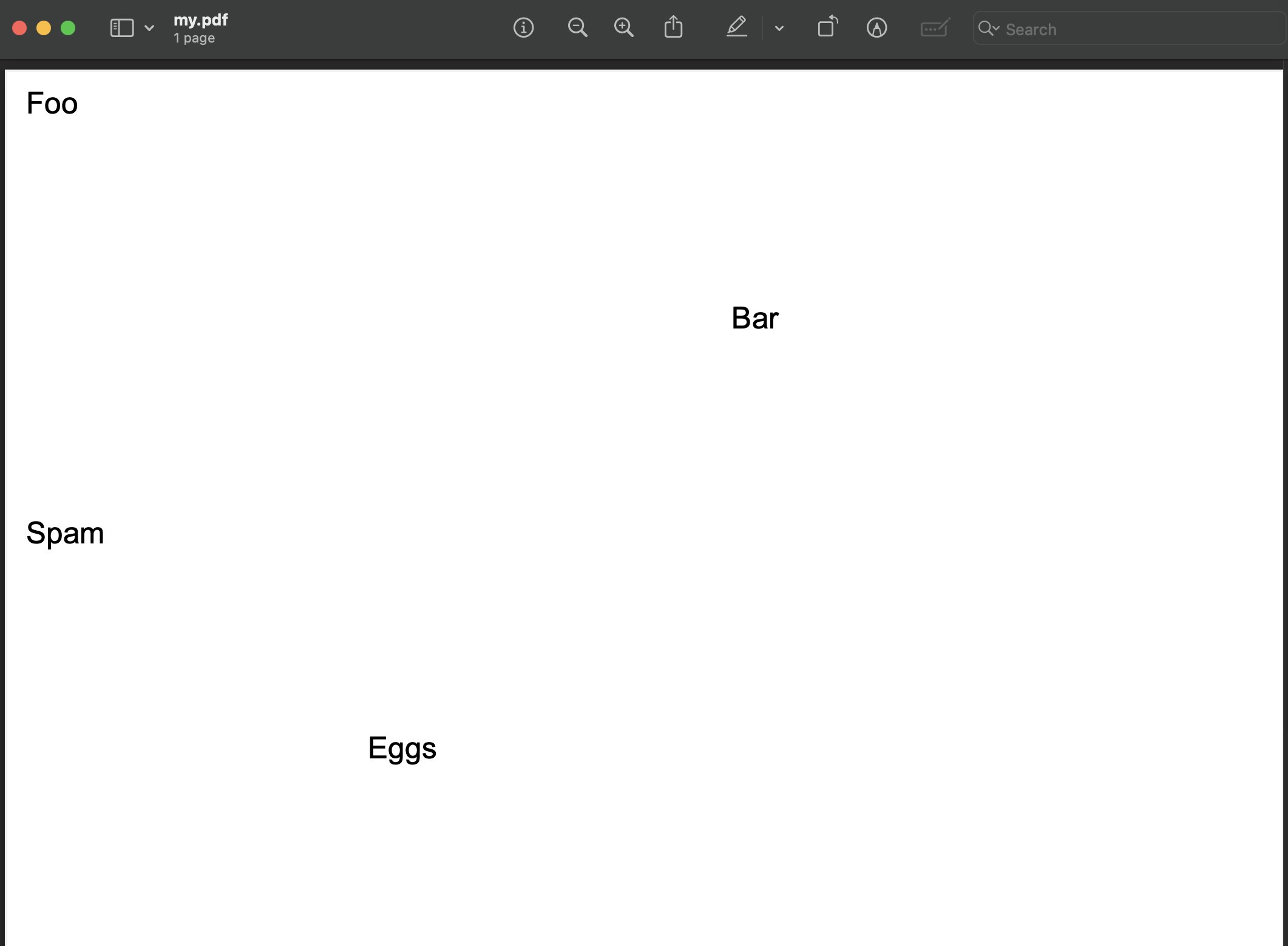Select the word Foo in the document
1288x946 pixels.
coord(51,103)
